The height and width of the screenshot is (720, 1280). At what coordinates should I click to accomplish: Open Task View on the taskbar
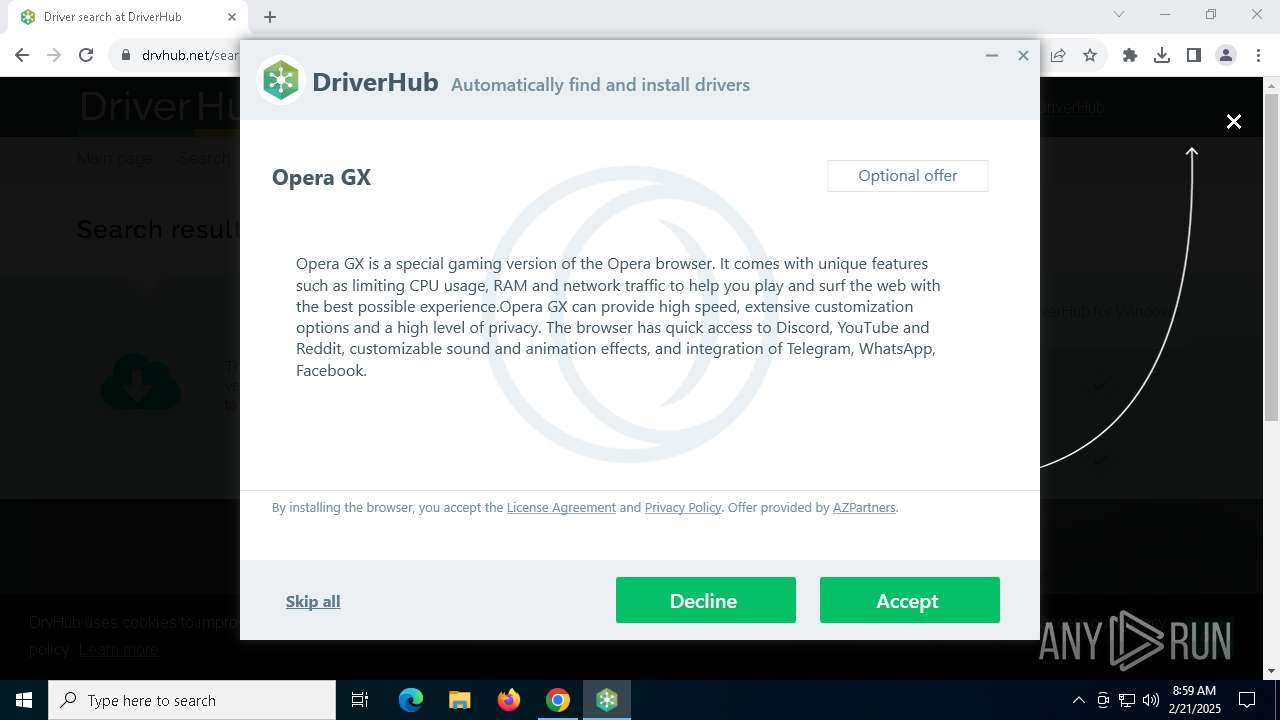coord(360,700)
